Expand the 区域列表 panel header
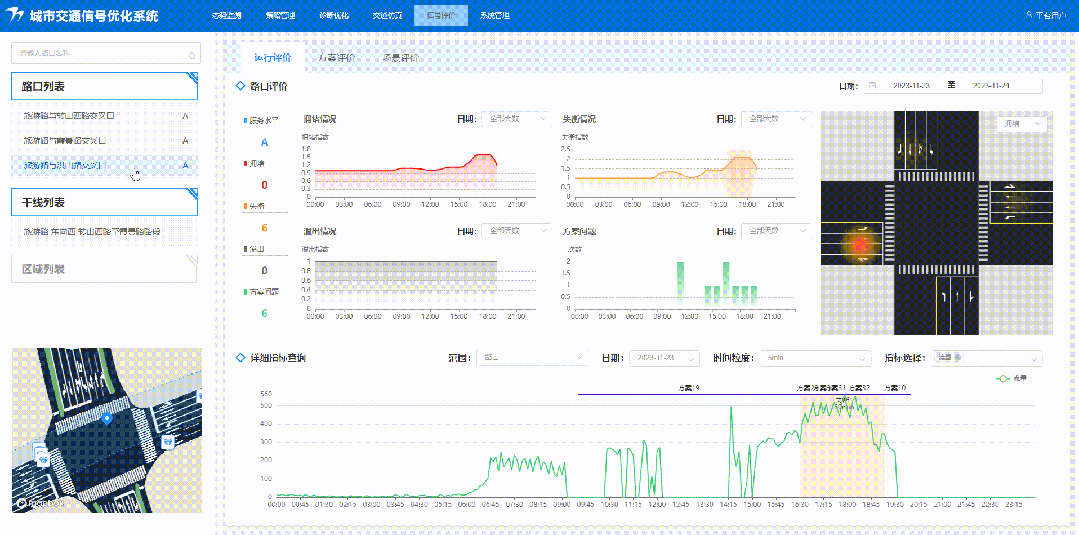 (105, 269)
